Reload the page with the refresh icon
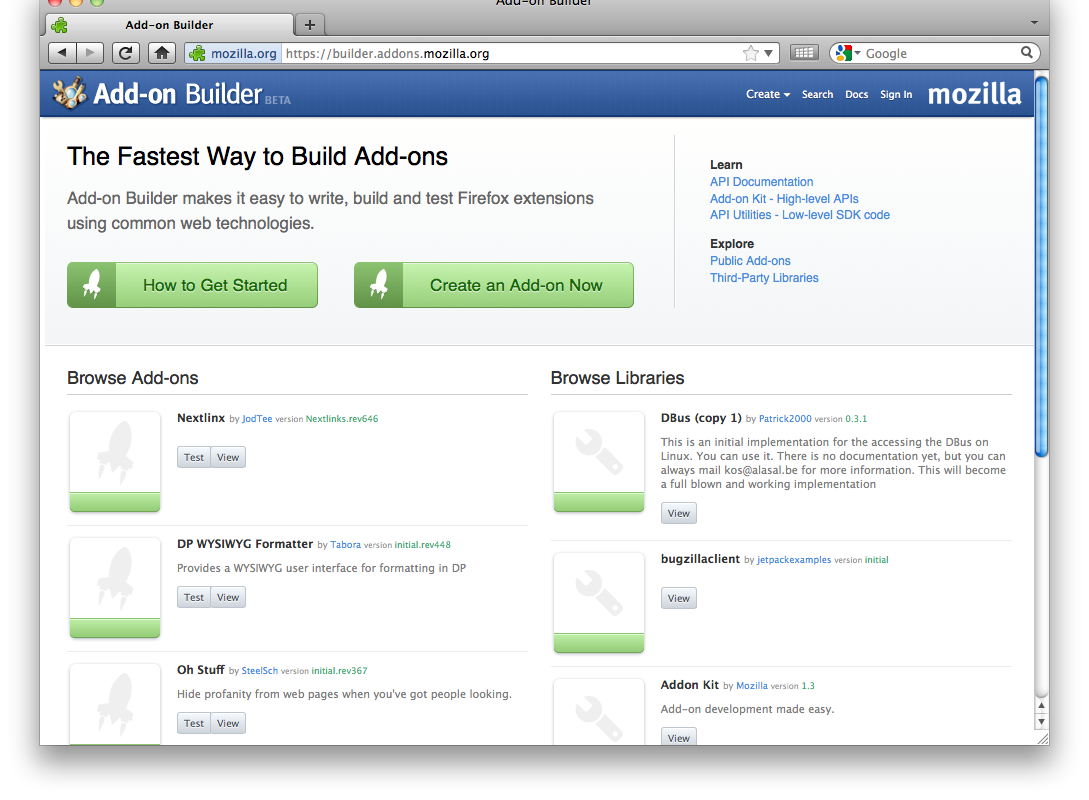This screenshot has height=800, width=1089. (126, 53)
